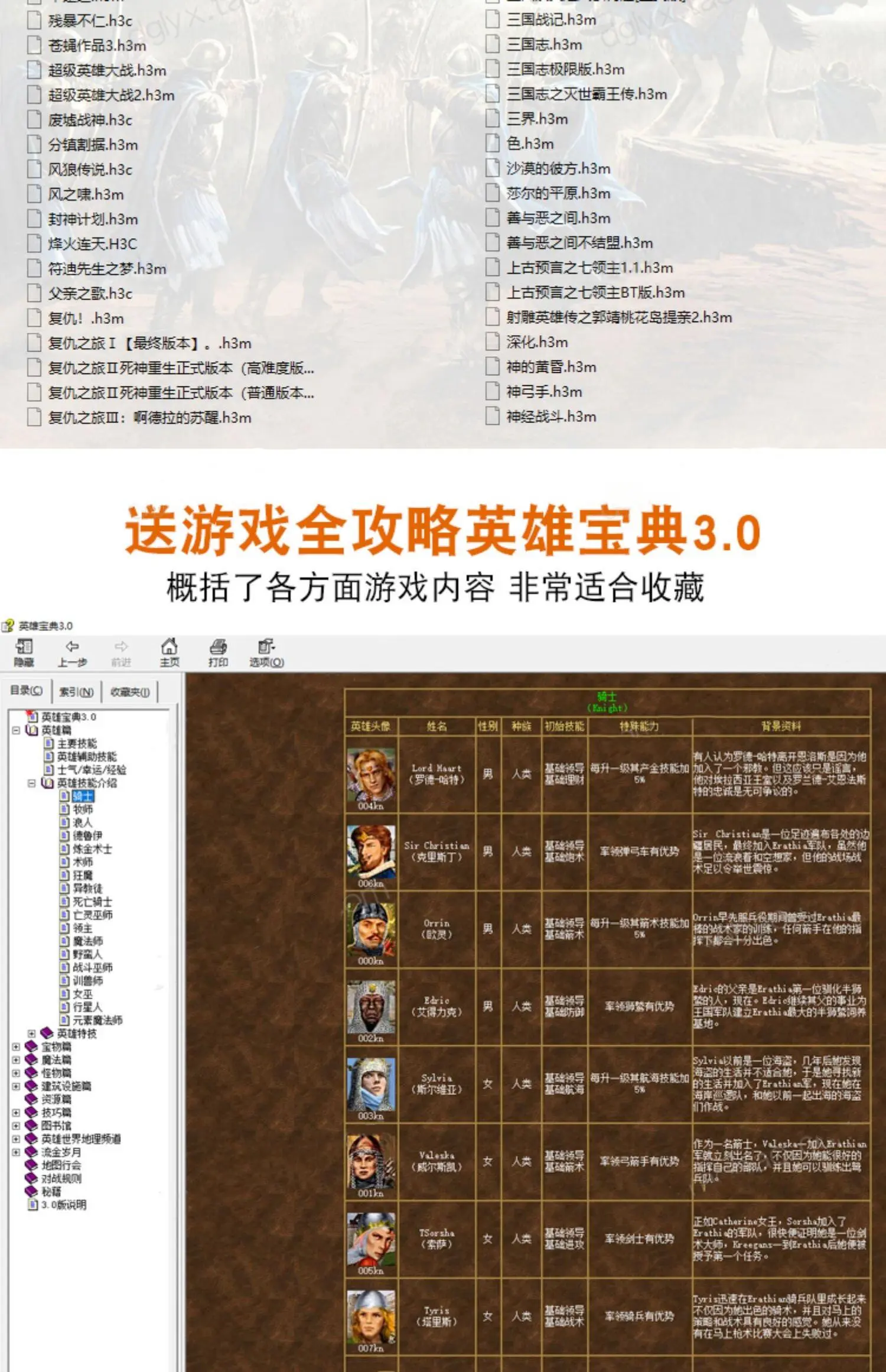
Task: Click file name 射雕英雄传之郭靖桃花岛提亲2.h3m
Action: (x=620, y=317)
